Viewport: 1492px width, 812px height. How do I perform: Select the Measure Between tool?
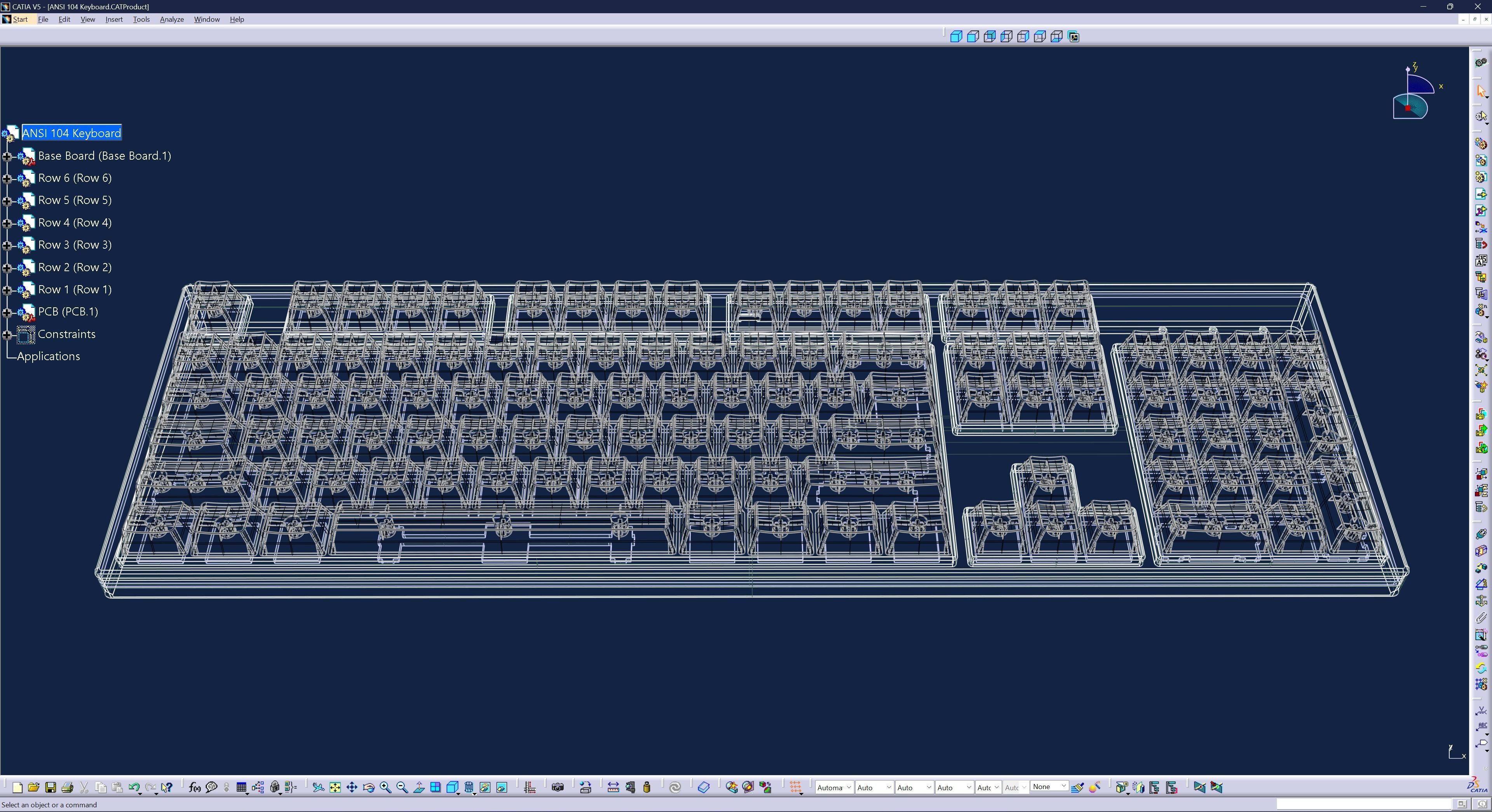pos(614,788)
